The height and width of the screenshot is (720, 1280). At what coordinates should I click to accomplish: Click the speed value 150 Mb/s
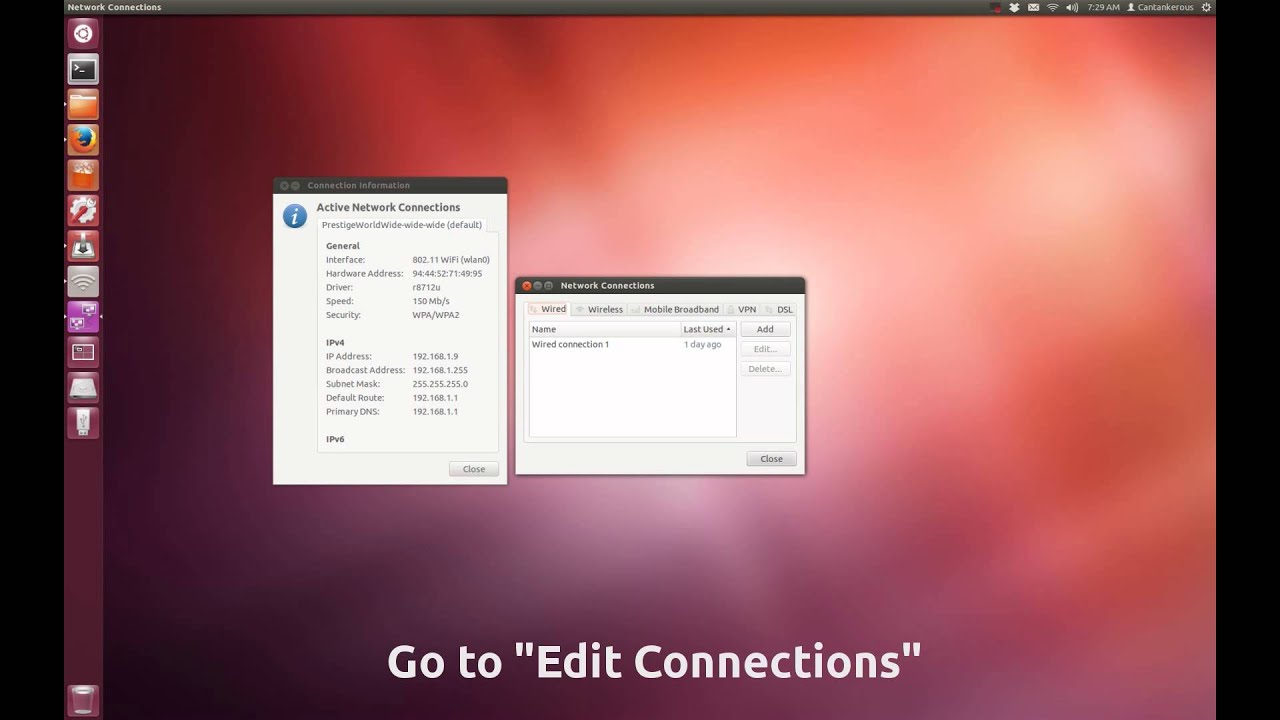[431, 301]
